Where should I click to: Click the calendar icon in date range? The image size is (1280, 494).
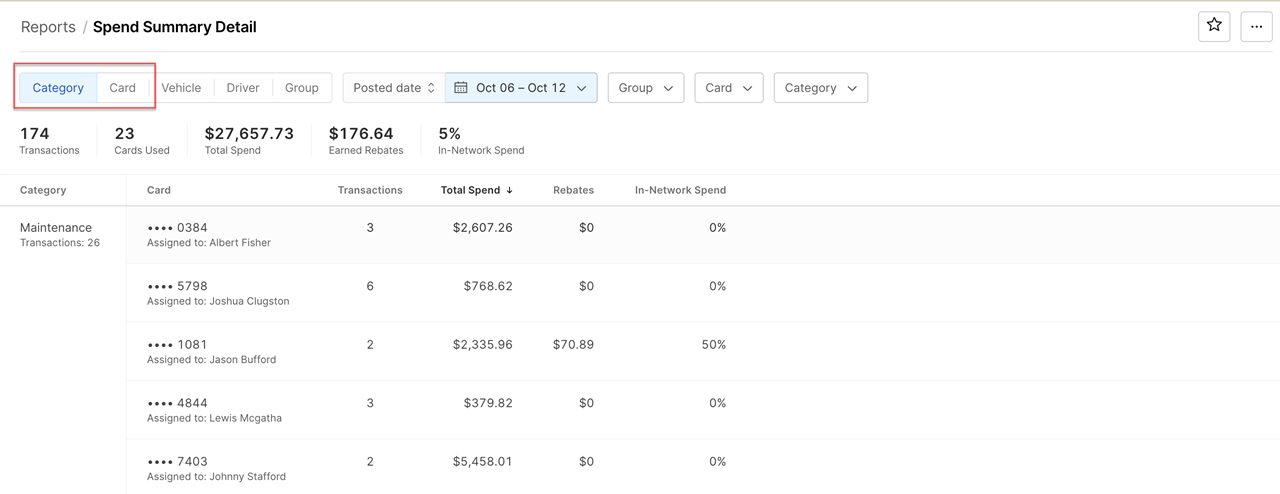461,88
